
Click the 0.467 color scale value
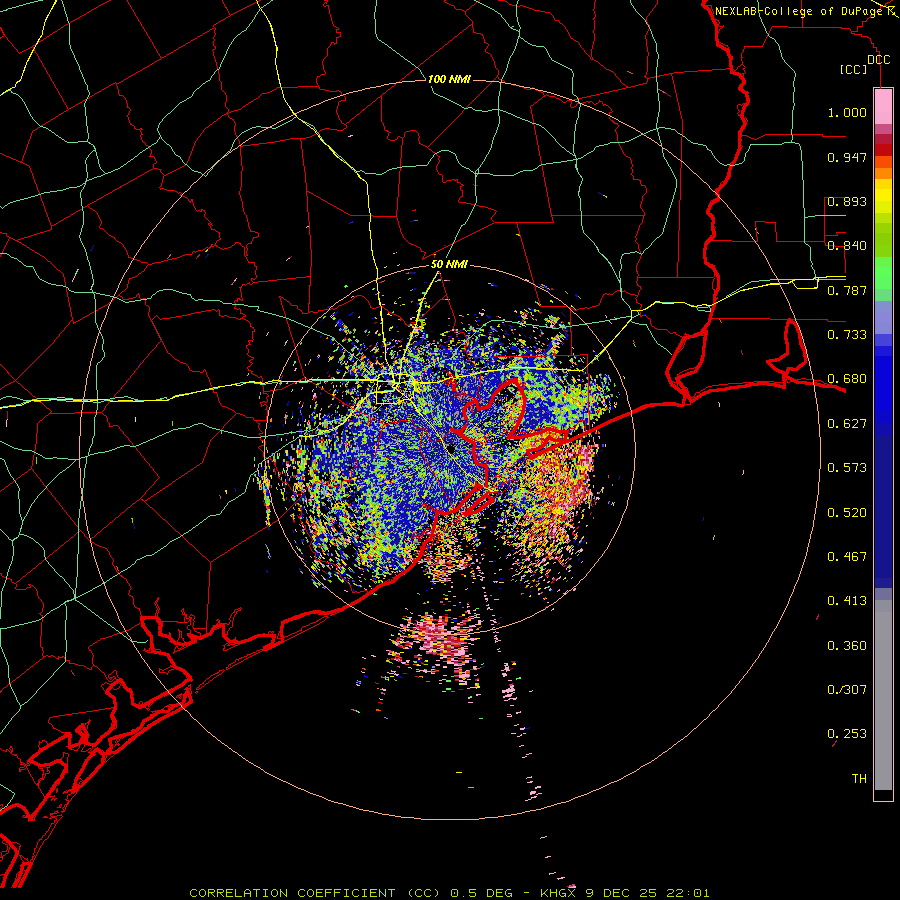click(x=847, y=557)
